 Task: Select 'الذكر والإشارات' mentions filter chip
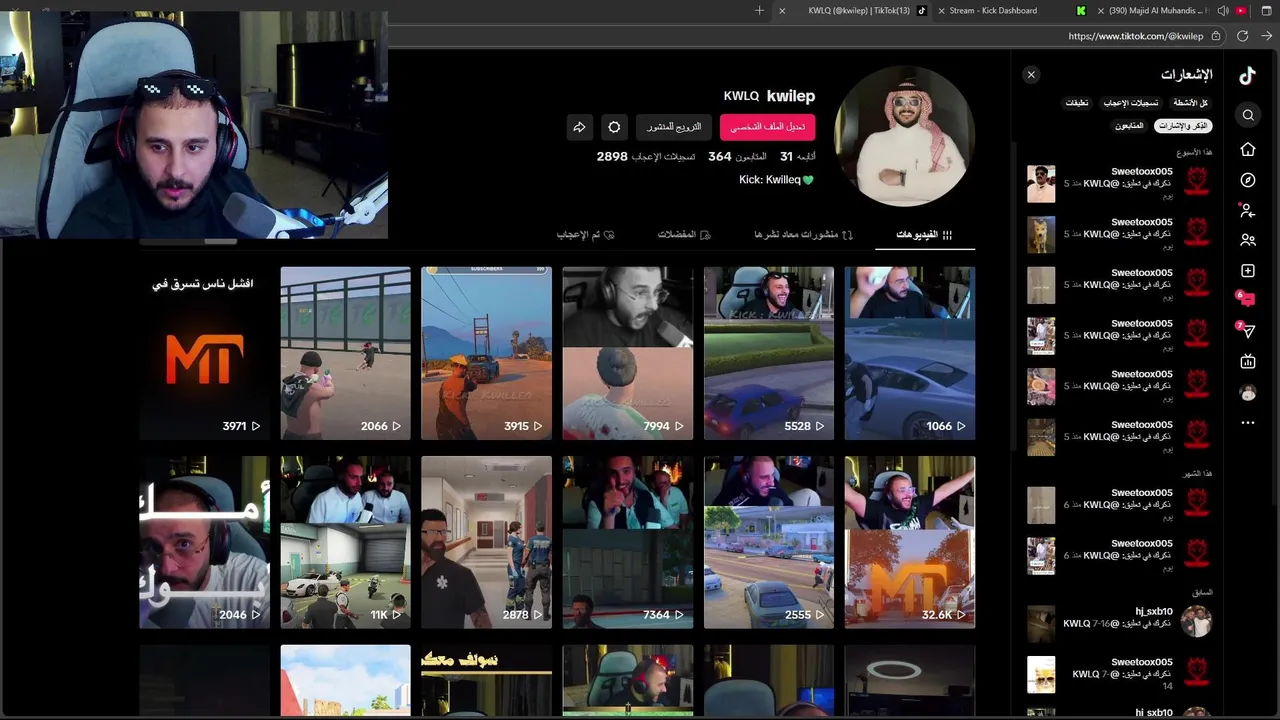(x=1183, y=126)
